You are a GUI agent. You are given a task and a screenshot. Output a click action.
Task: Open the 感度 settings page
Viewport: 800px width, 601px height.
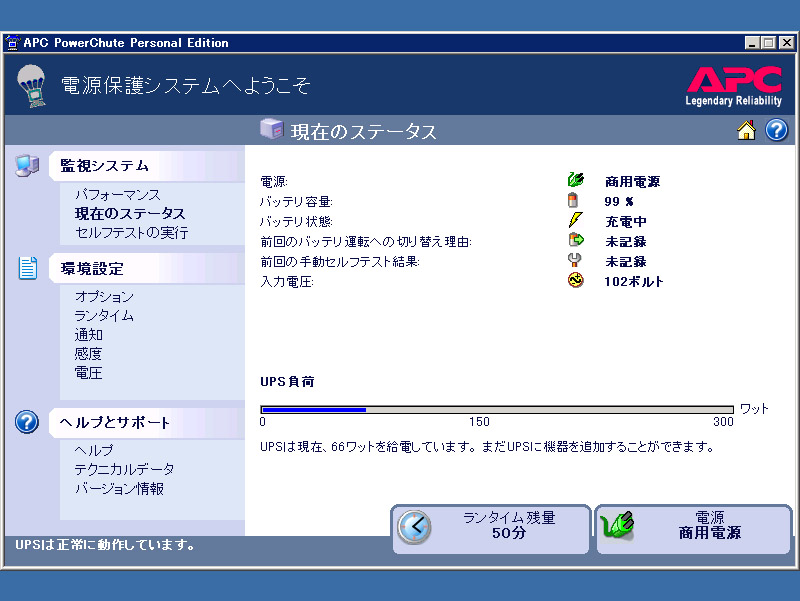point(88,354)
